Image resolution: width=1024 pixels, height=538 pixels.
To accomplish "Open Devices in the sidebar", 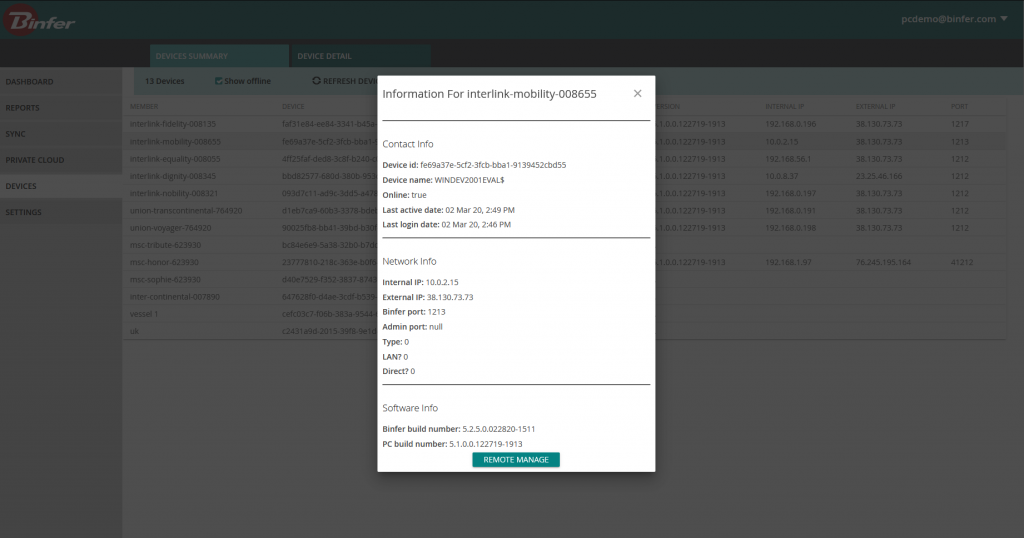I will [61, 186].
